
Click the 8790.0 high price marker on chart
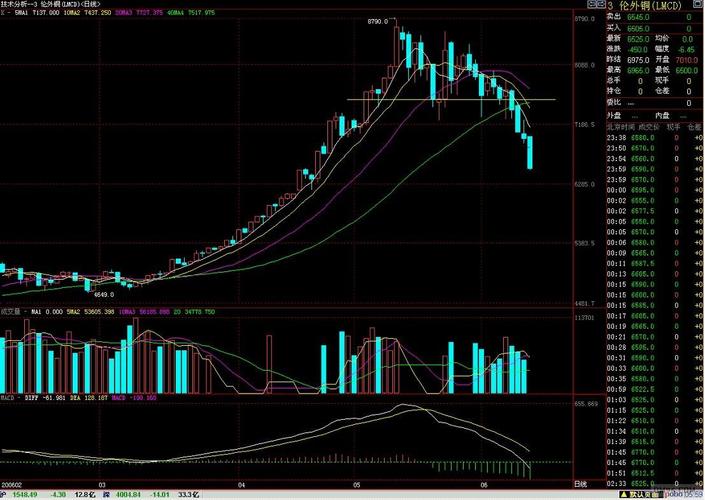pyautogui.click(x=377, y=20)
